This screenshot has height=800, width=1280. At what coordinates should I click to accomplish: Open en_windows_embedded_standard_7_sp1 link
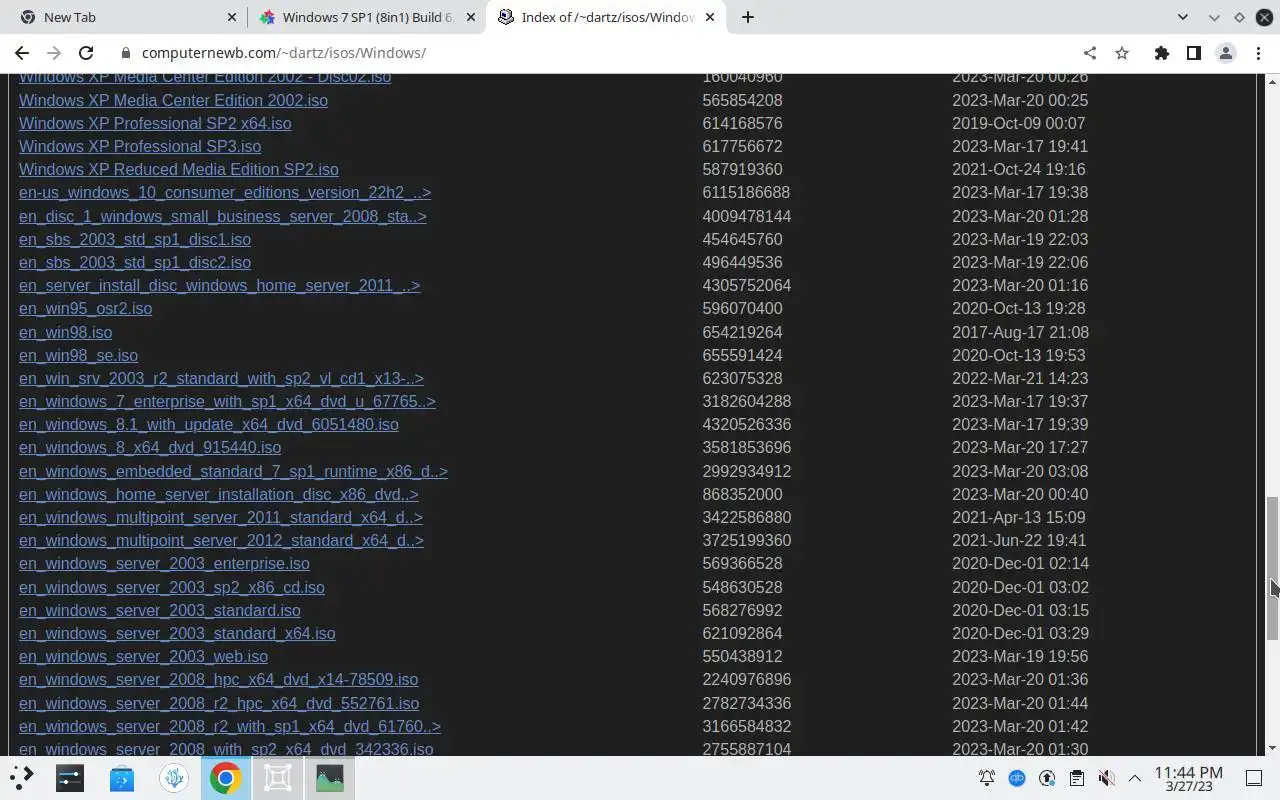[233, 471]
